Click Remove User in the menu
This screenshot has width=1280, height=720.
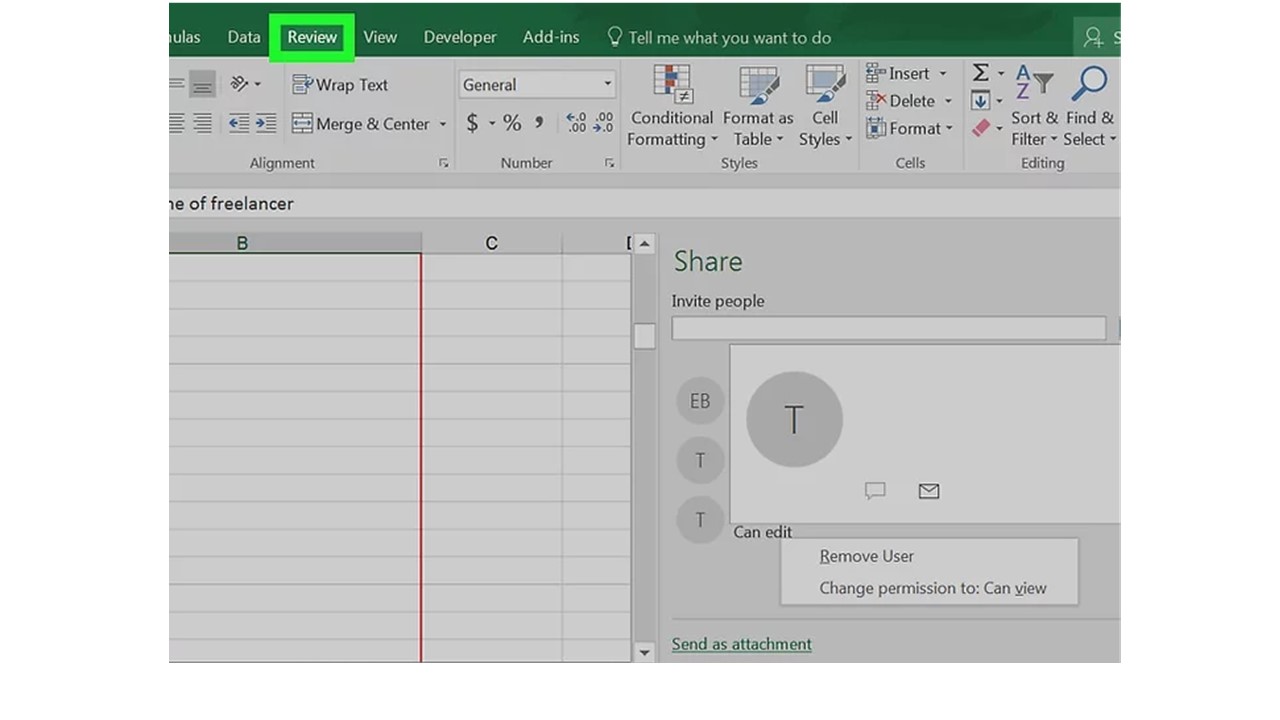865,556
